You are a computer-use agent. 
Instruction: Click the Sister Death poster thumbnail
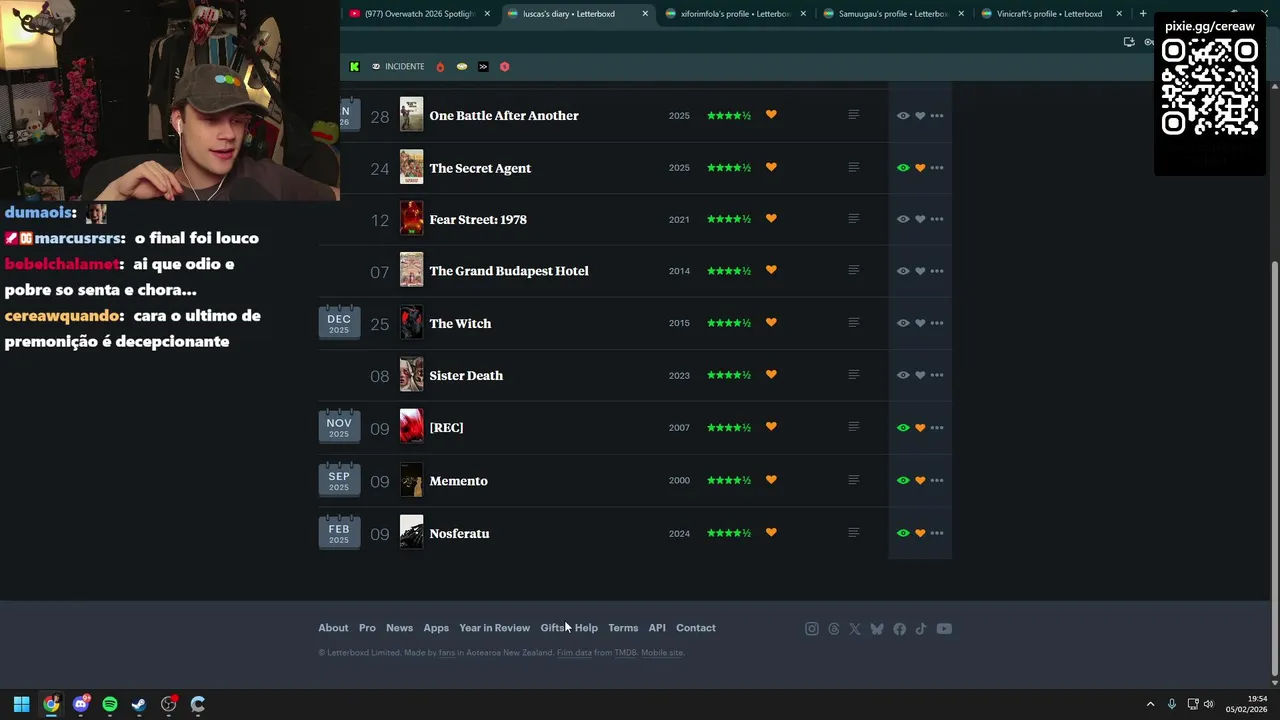point(411,375)
